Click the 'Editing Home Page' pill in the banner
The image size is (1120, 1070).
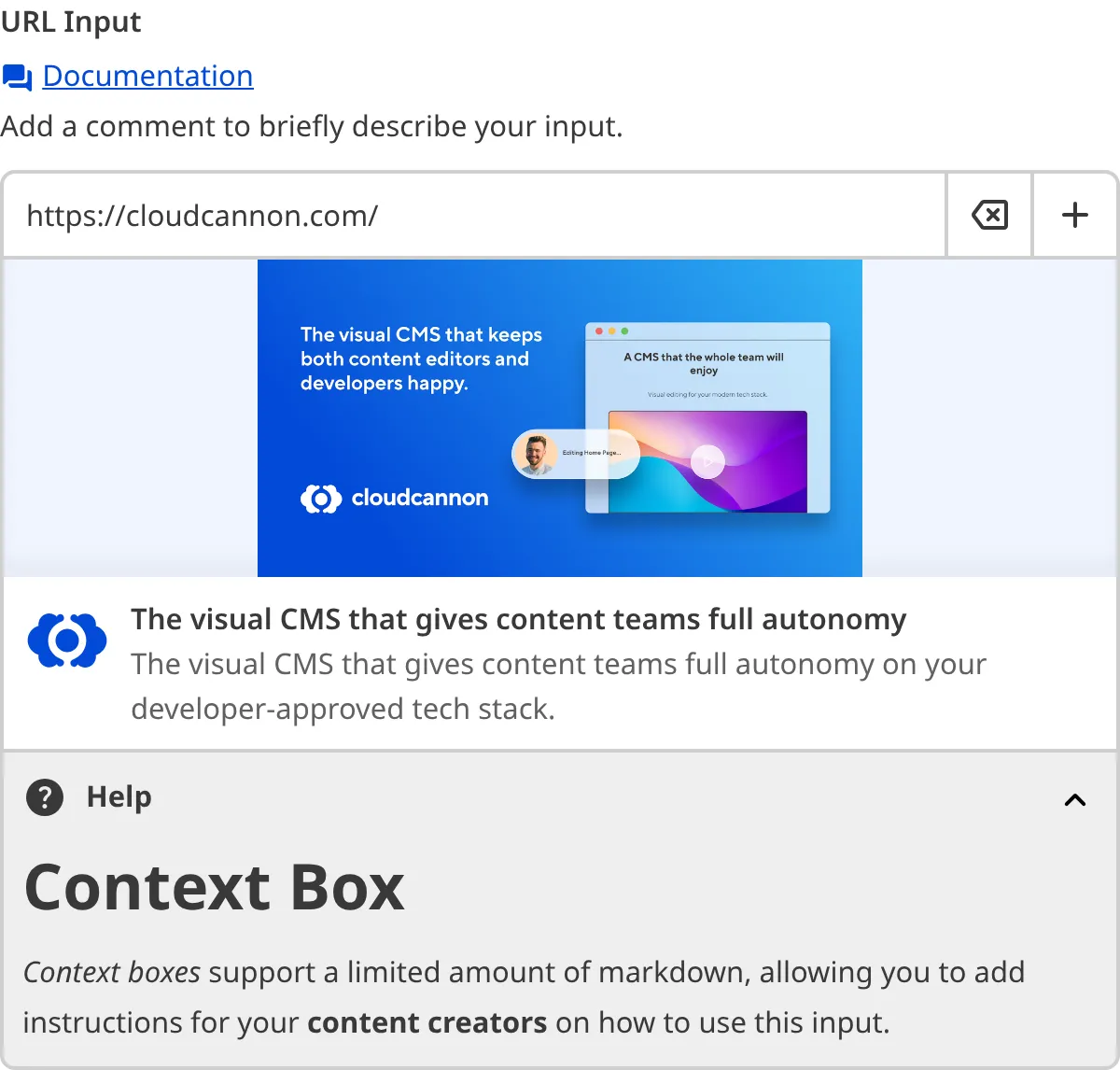tap(592, 454)
